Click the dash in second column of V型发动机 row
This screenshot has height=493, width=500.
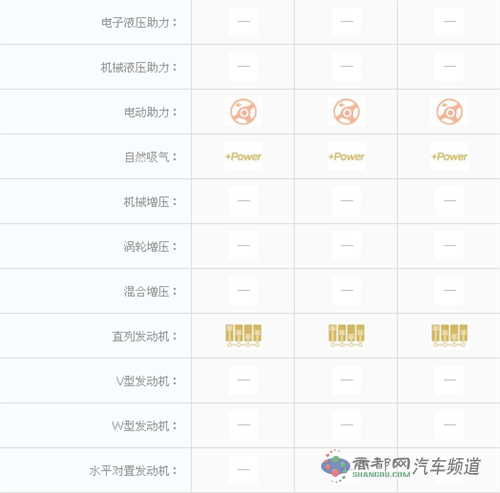click(346, 380)
